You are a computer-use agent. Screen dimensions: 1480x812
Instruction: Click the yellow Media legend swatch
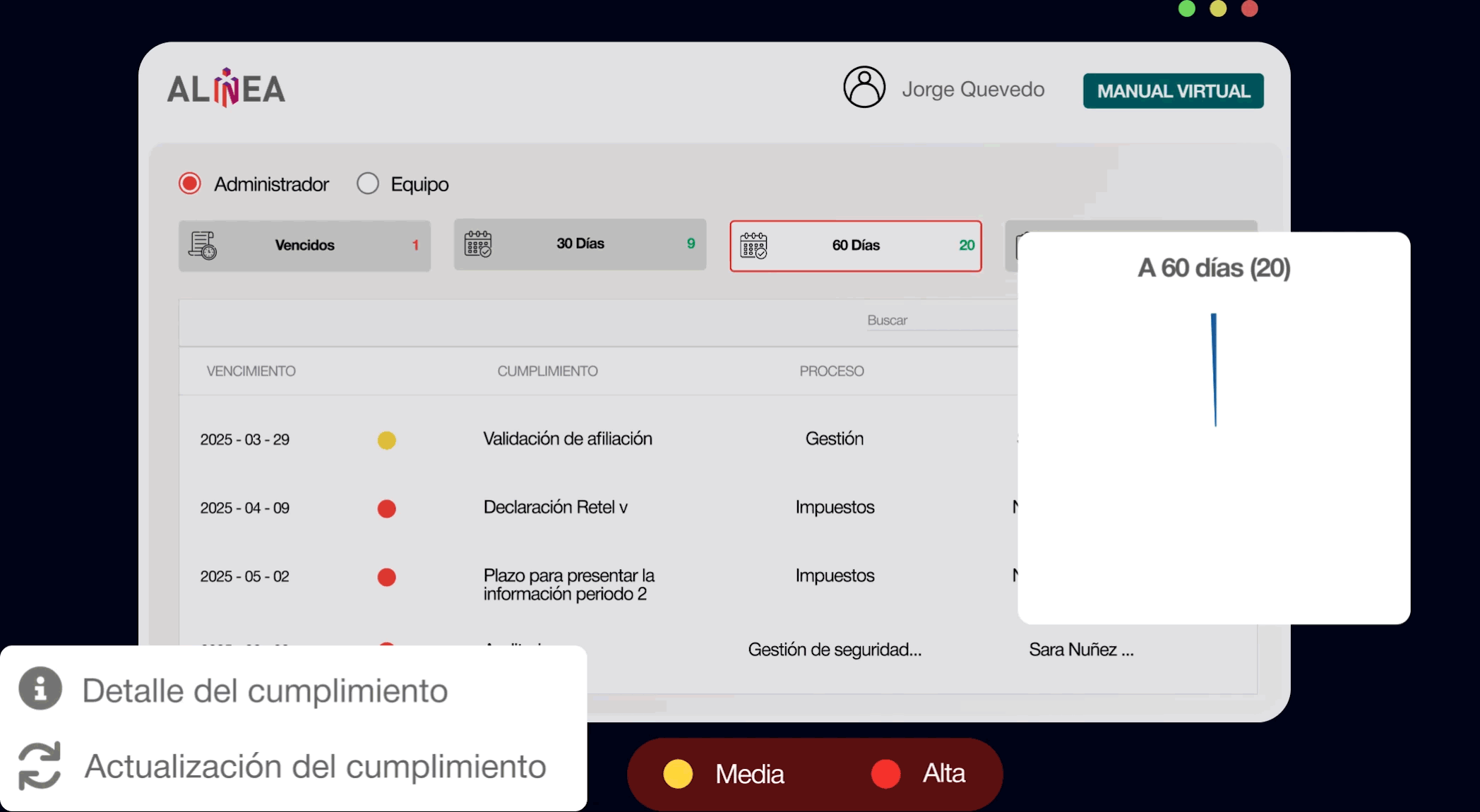tap(679, 774)
